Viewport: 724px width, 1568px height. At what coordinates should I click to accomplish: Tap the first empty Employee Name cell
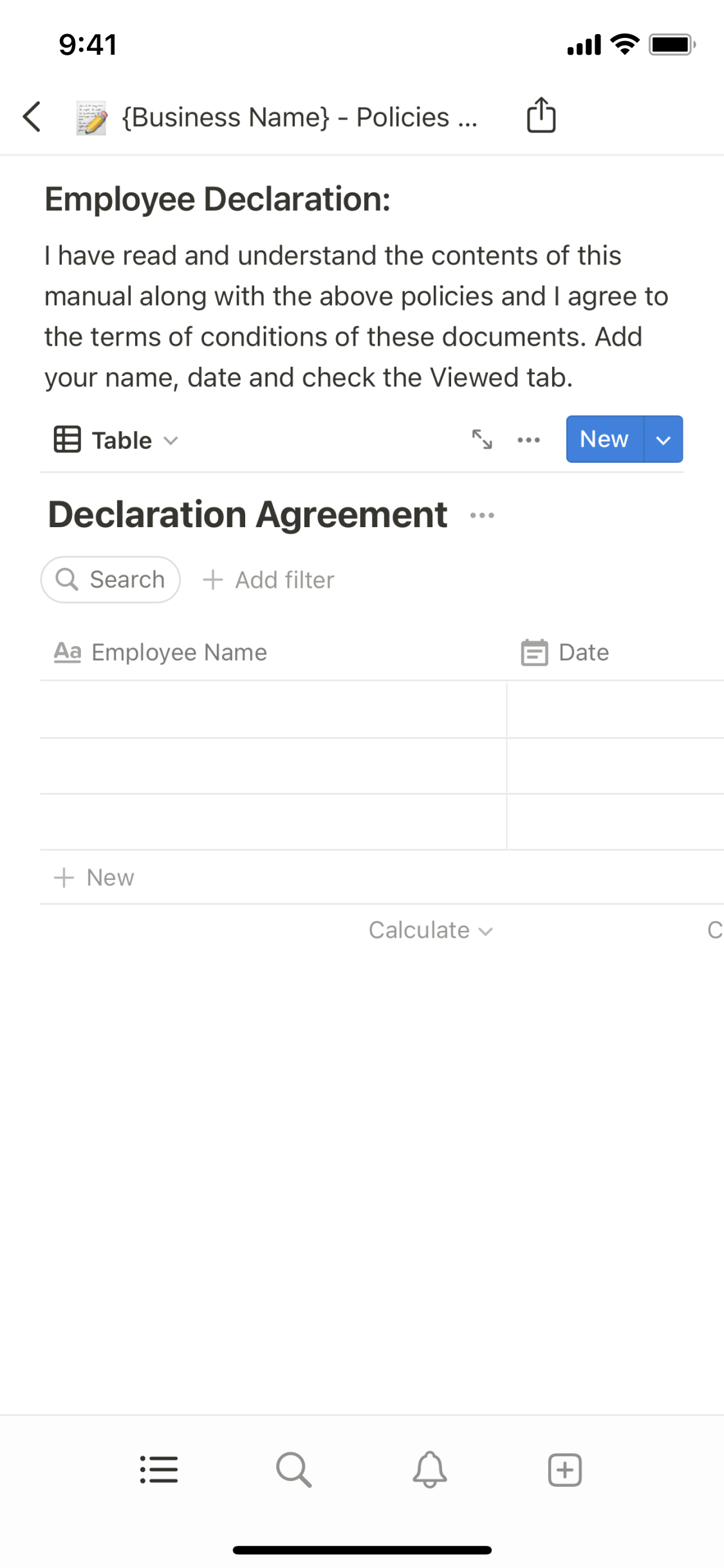[274, 710]
